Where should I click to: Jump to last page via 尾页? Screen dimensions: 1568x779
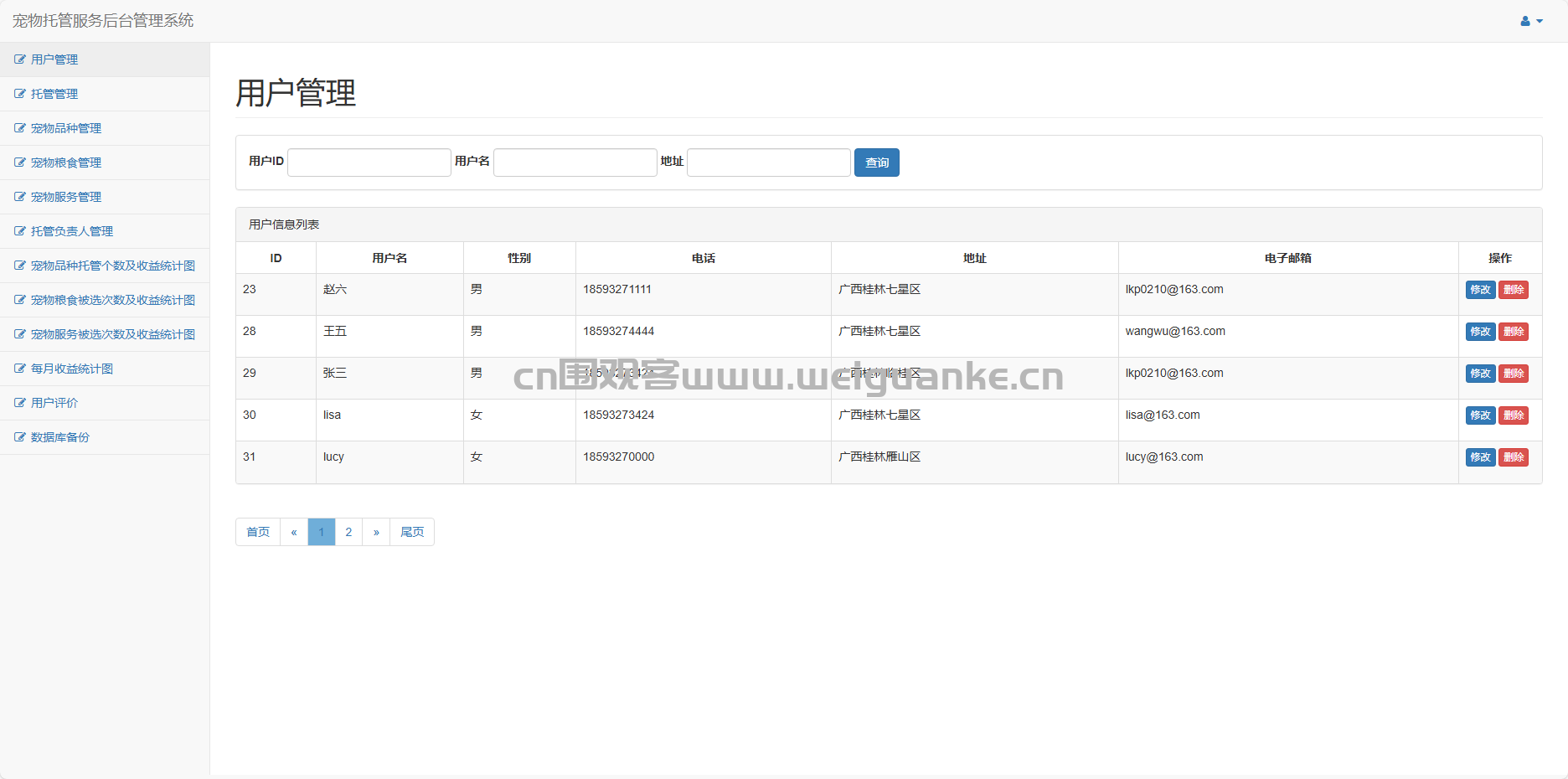[x=412, y=532]
